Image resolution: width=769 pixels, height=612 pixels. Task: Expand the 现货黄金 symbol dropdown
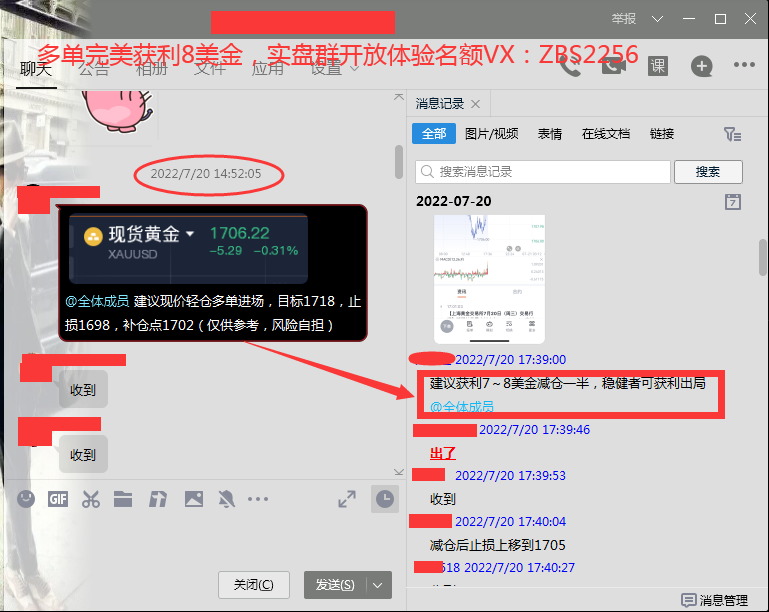coord(189,234)
